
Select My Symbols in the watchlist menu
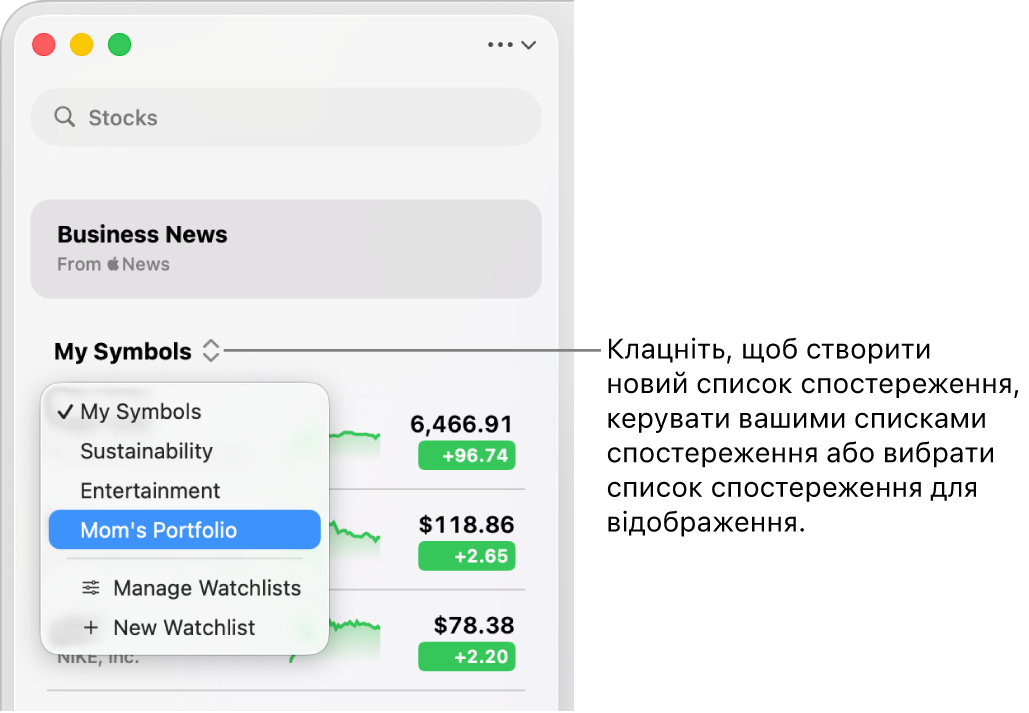click(x=184, y=412)
